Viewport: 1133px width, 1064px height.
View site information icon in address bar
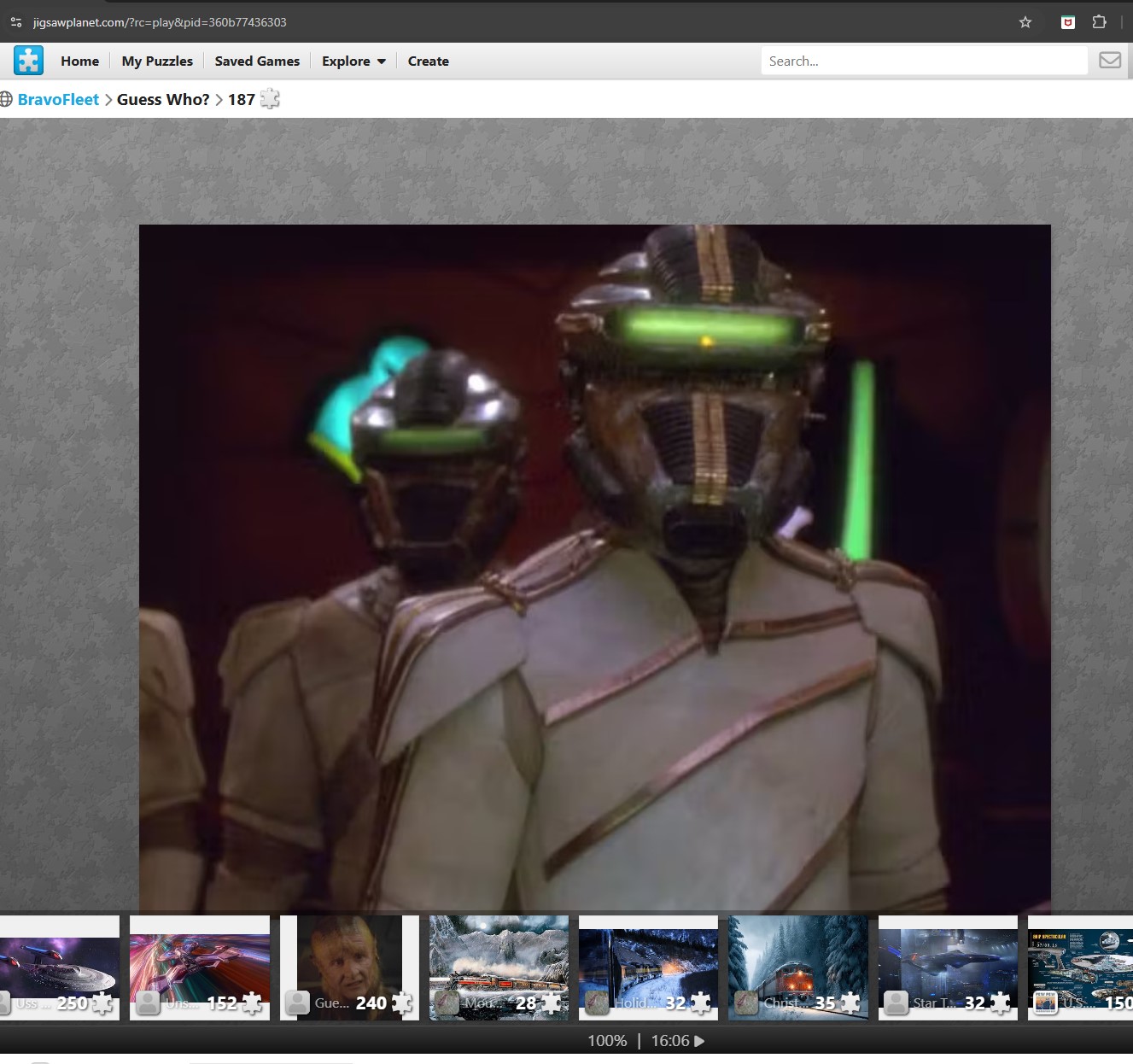[x=15, y=22]
